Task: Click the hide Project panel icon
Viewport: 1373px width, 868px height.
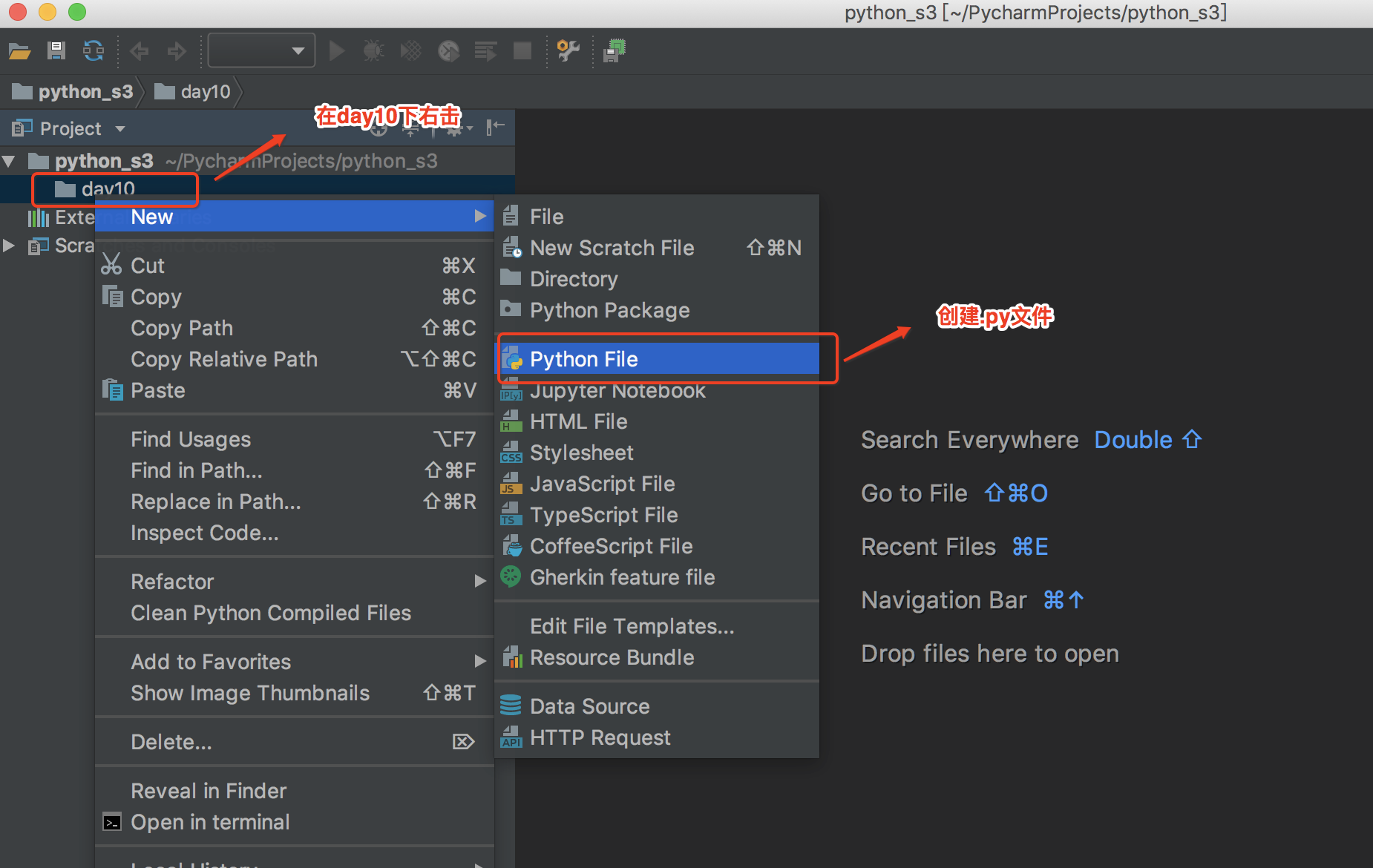Action: pyautogui.click(x=495, y=127)
